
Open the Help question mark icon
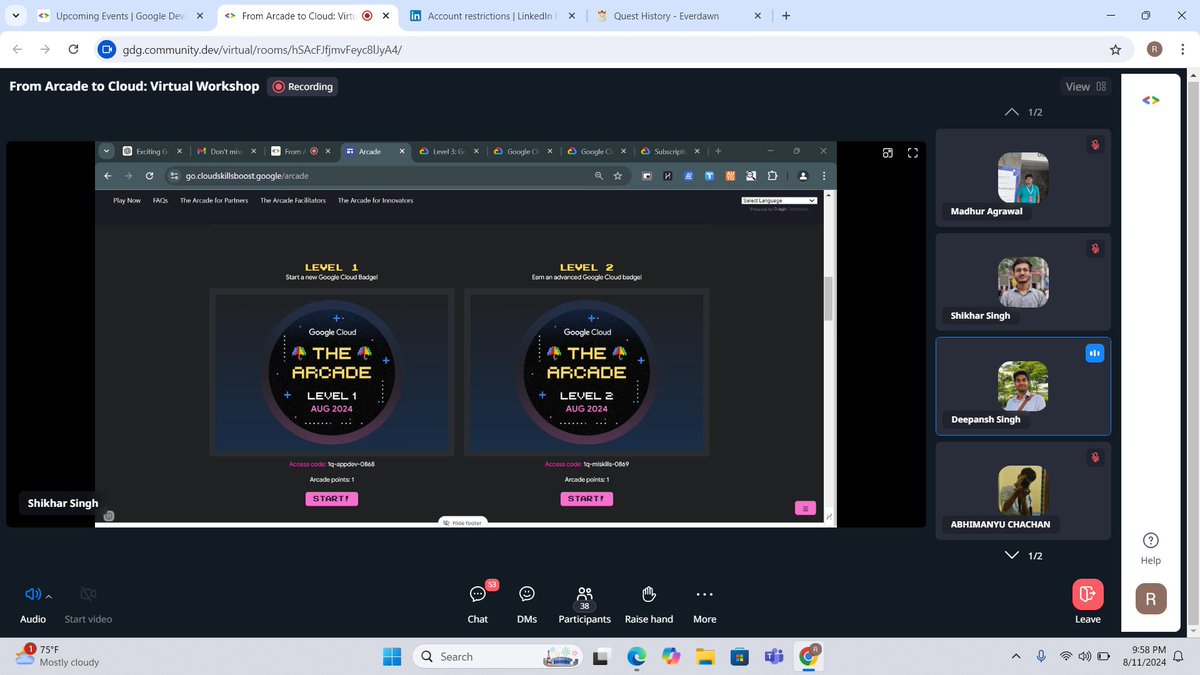pos(1151,539)
